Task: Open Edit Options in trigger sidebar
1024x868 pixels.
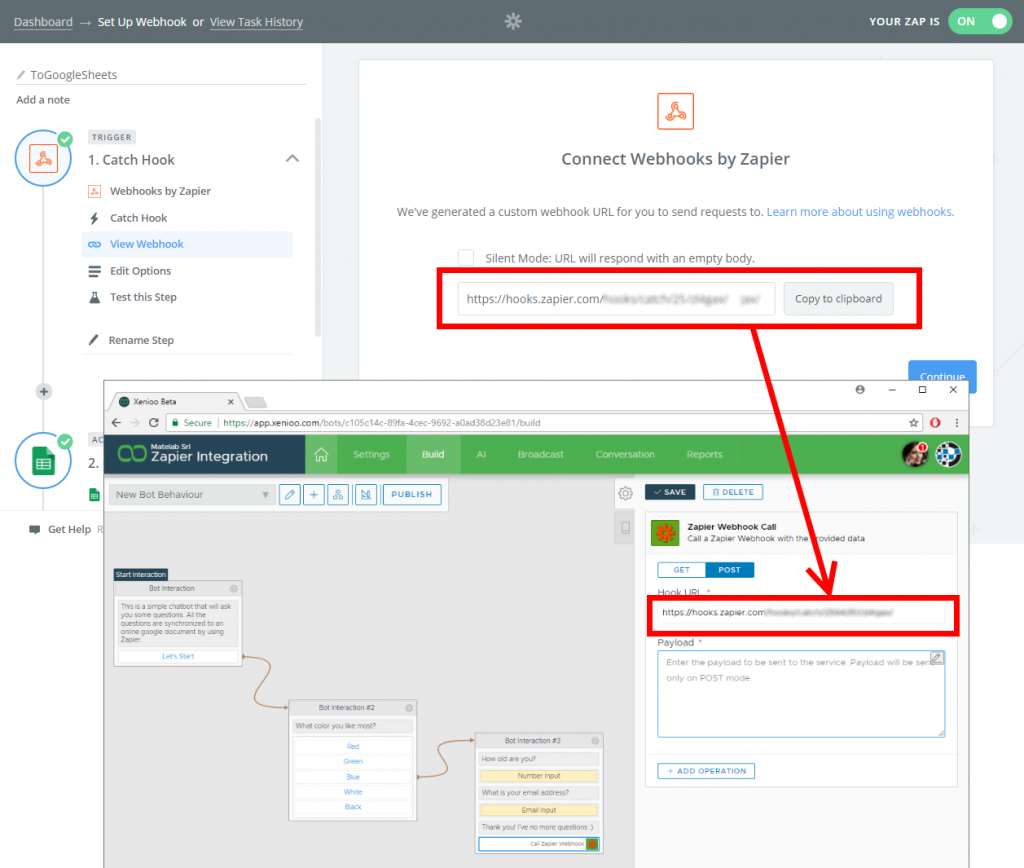Action: pos(140,271)
